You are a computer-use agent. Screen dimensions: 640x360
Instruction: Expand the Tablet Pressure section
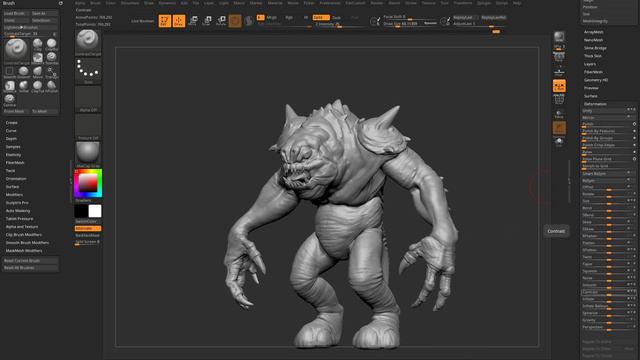click(20, 219)
